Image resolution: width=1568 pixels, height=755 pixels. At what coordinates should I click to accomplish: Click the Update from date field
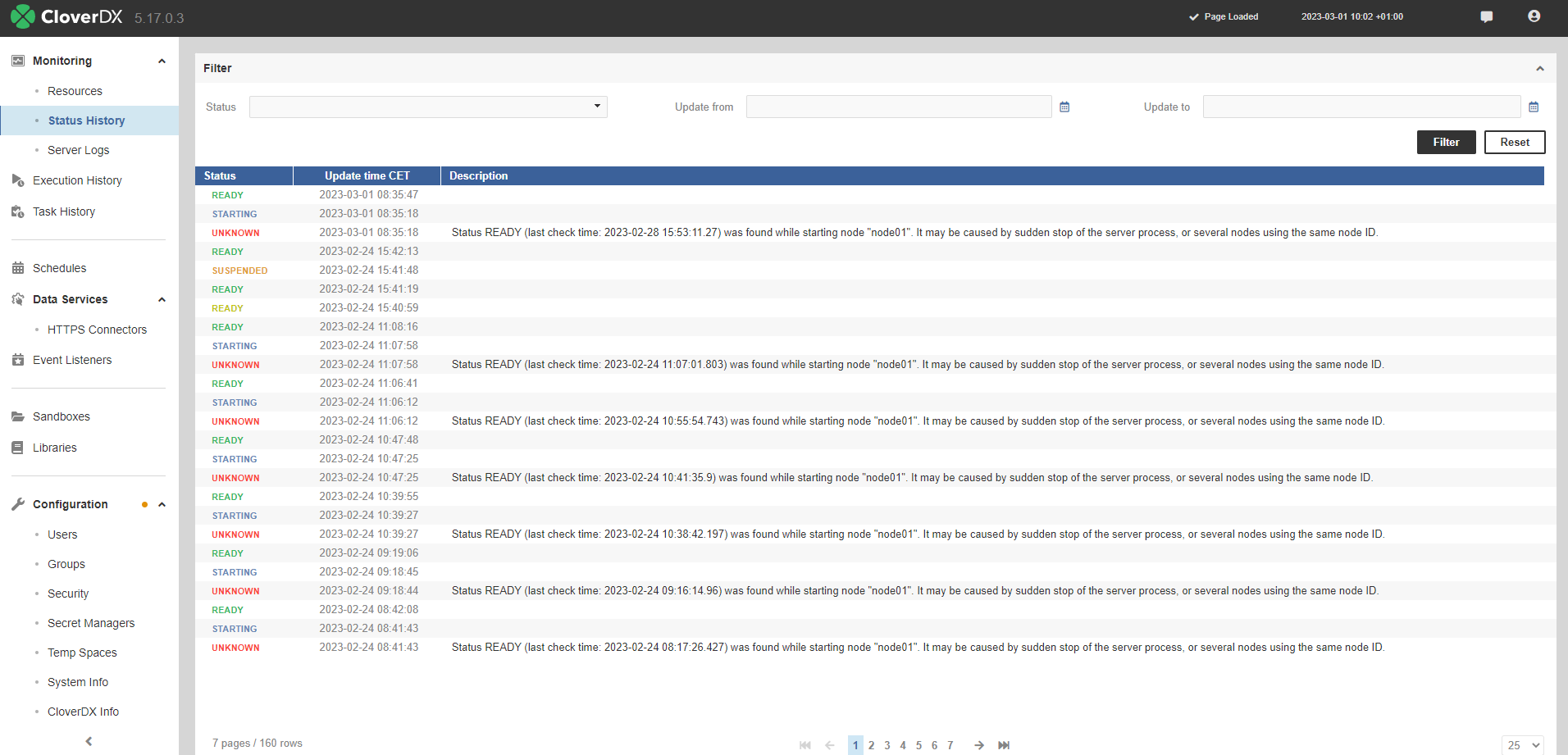[x=899, y=107]
